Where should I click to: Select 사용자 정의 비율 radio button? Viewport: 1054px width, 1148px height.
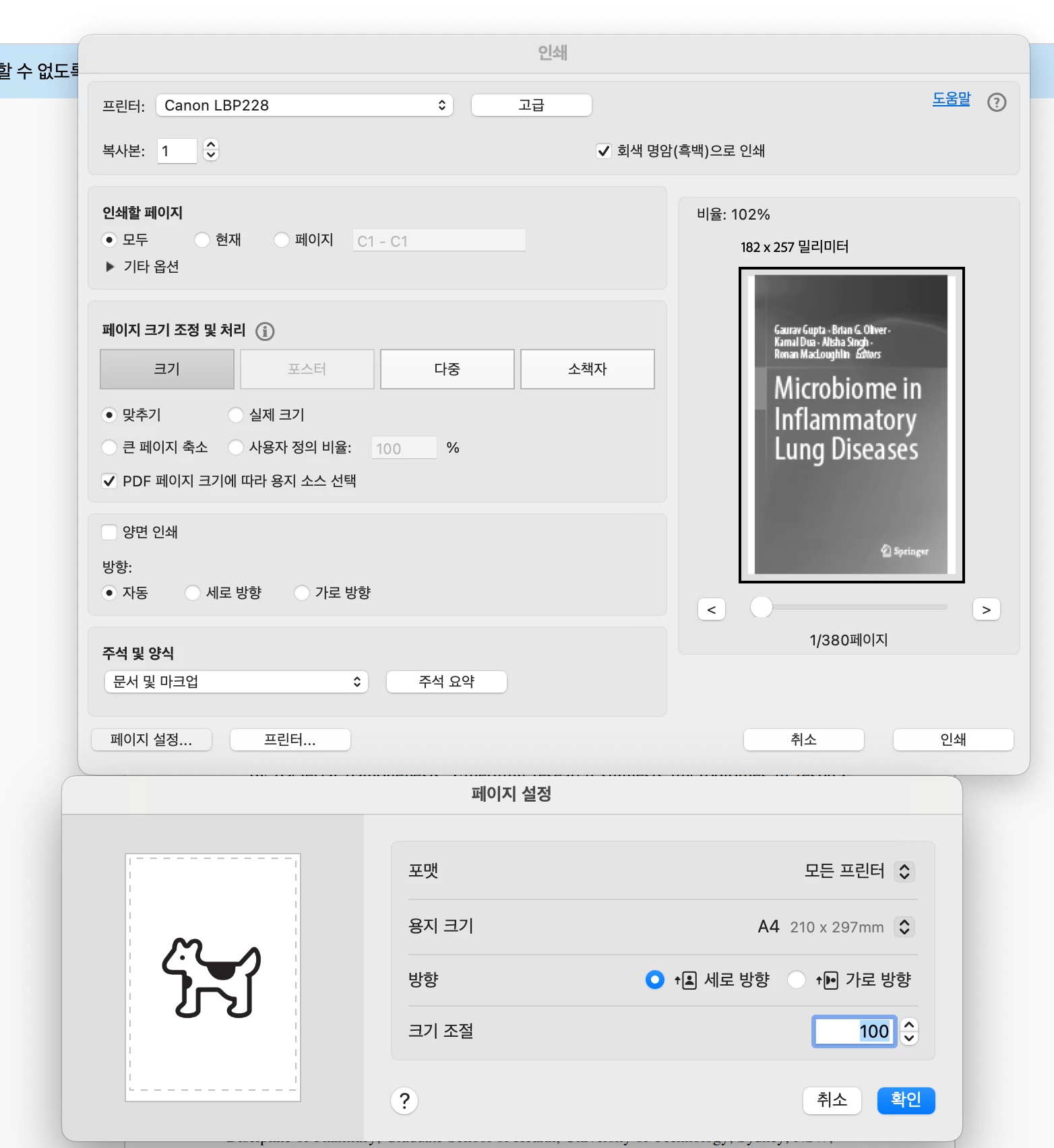pos(235,447)
